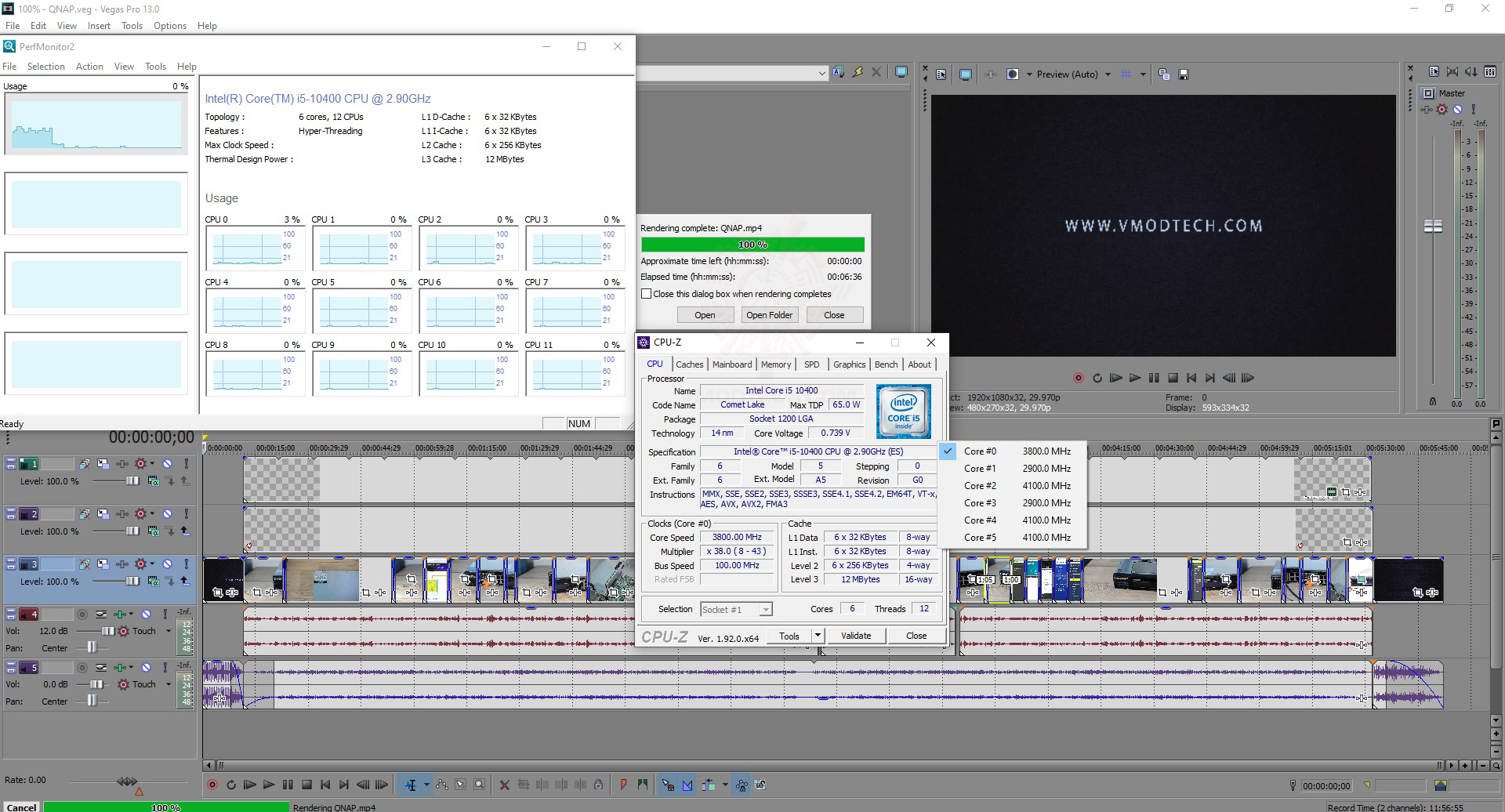This screenshot has height=812, width=1505.
Task: Click the lightning bolt icon in the upper toolbar
Action: coord(858,72)
